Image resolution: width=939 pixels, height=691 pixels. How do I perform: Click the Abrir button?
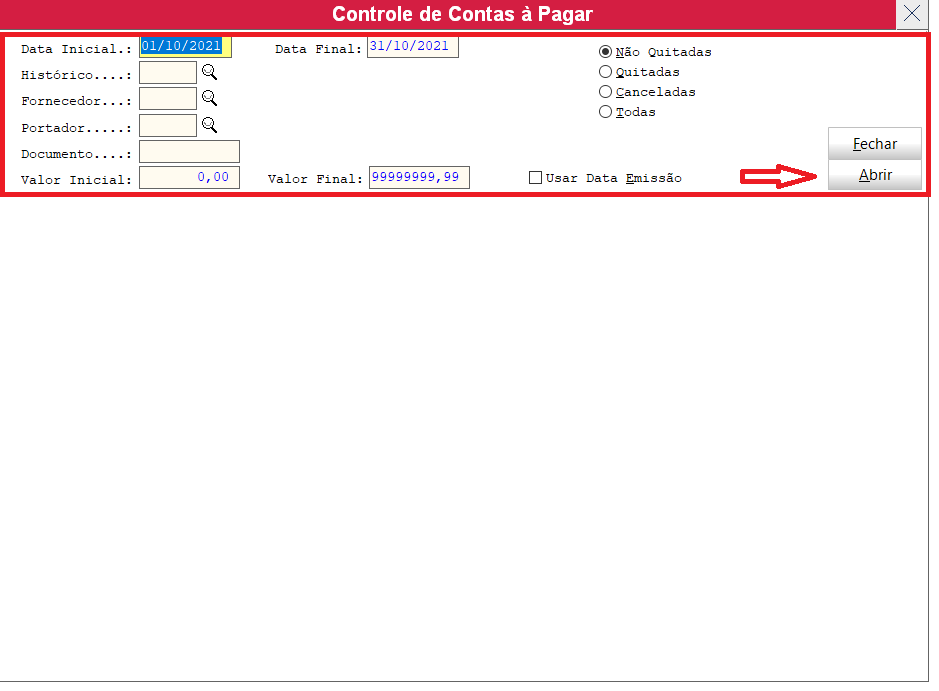pos(875,175)
